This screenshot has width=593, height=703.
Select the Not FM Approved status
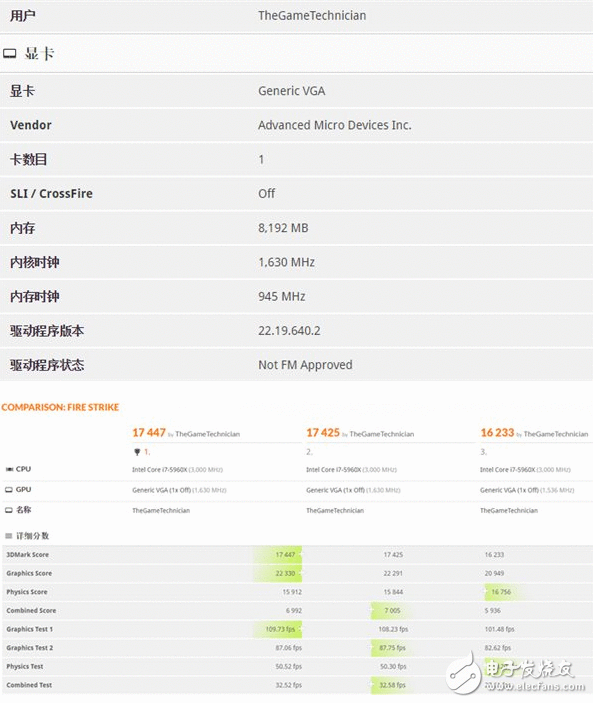click(x=305, y=365)
